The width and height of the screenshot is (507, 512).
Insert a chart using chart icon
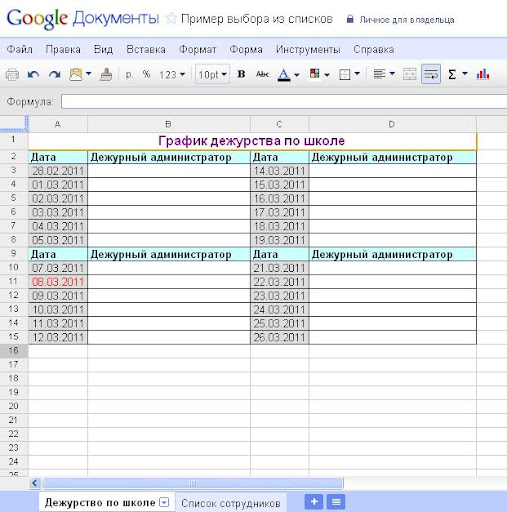[483, 74]
